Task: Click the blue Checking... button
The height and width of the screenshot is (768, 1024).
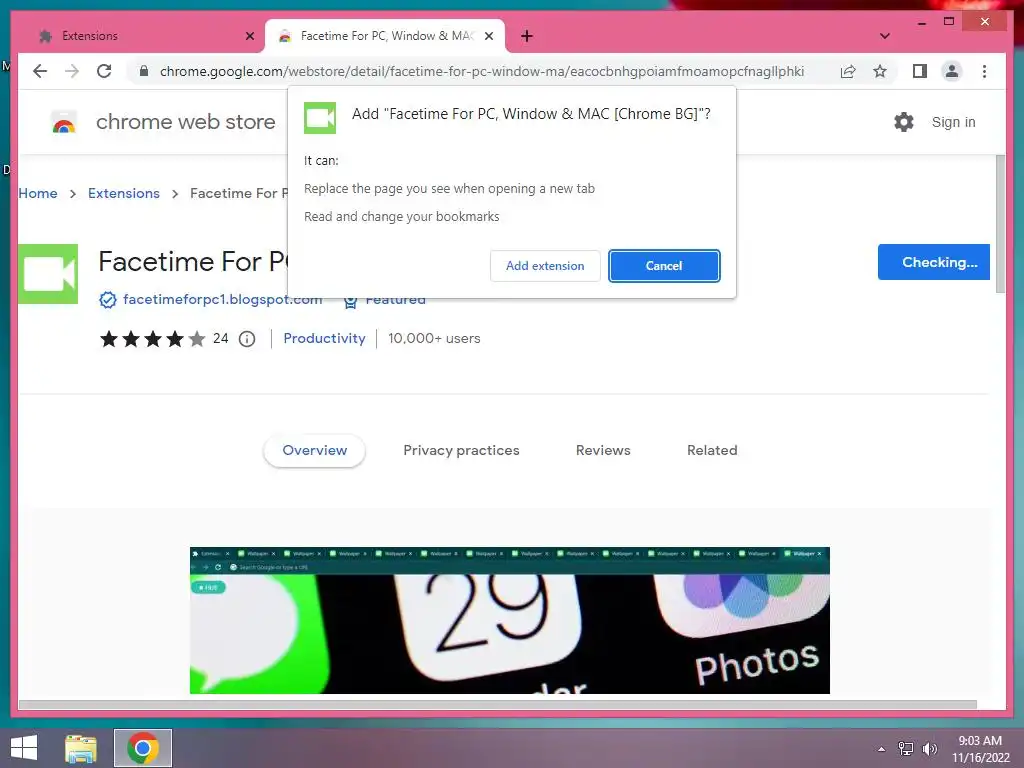Action: [x=933, y=262]
